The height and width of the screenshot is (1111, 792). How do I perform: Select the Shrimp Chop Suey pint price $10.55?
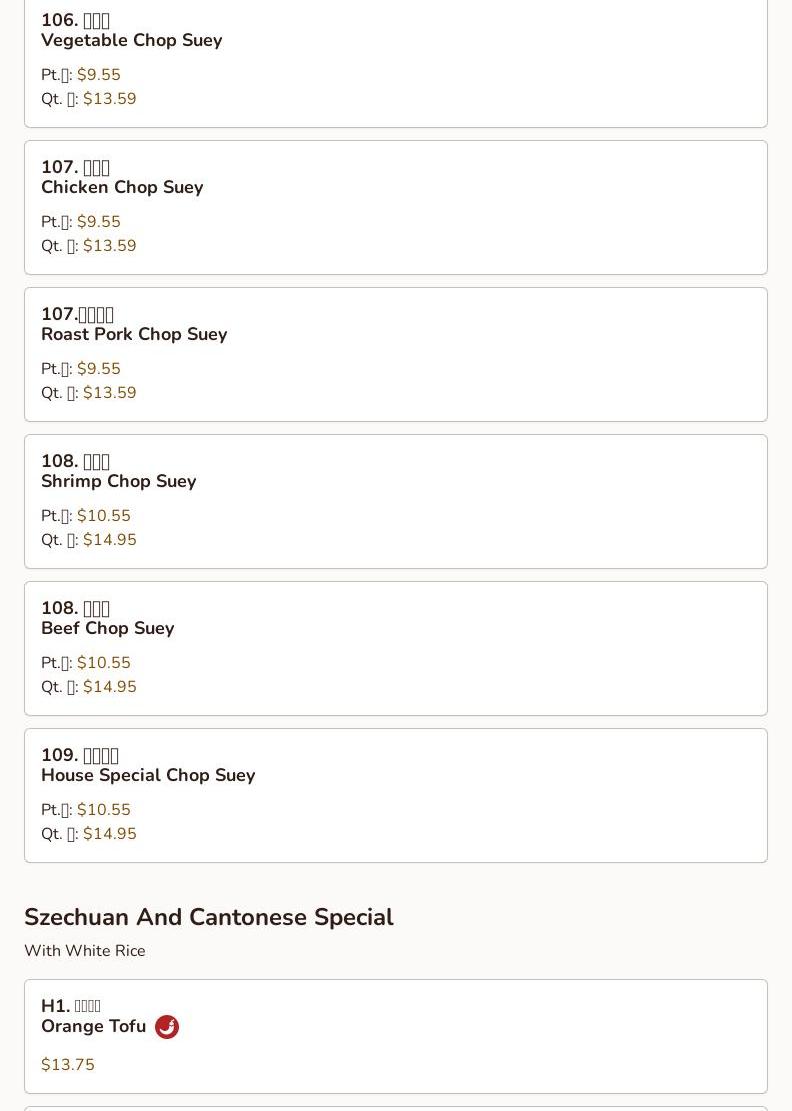pyautogui.click(x=104, y=515)
